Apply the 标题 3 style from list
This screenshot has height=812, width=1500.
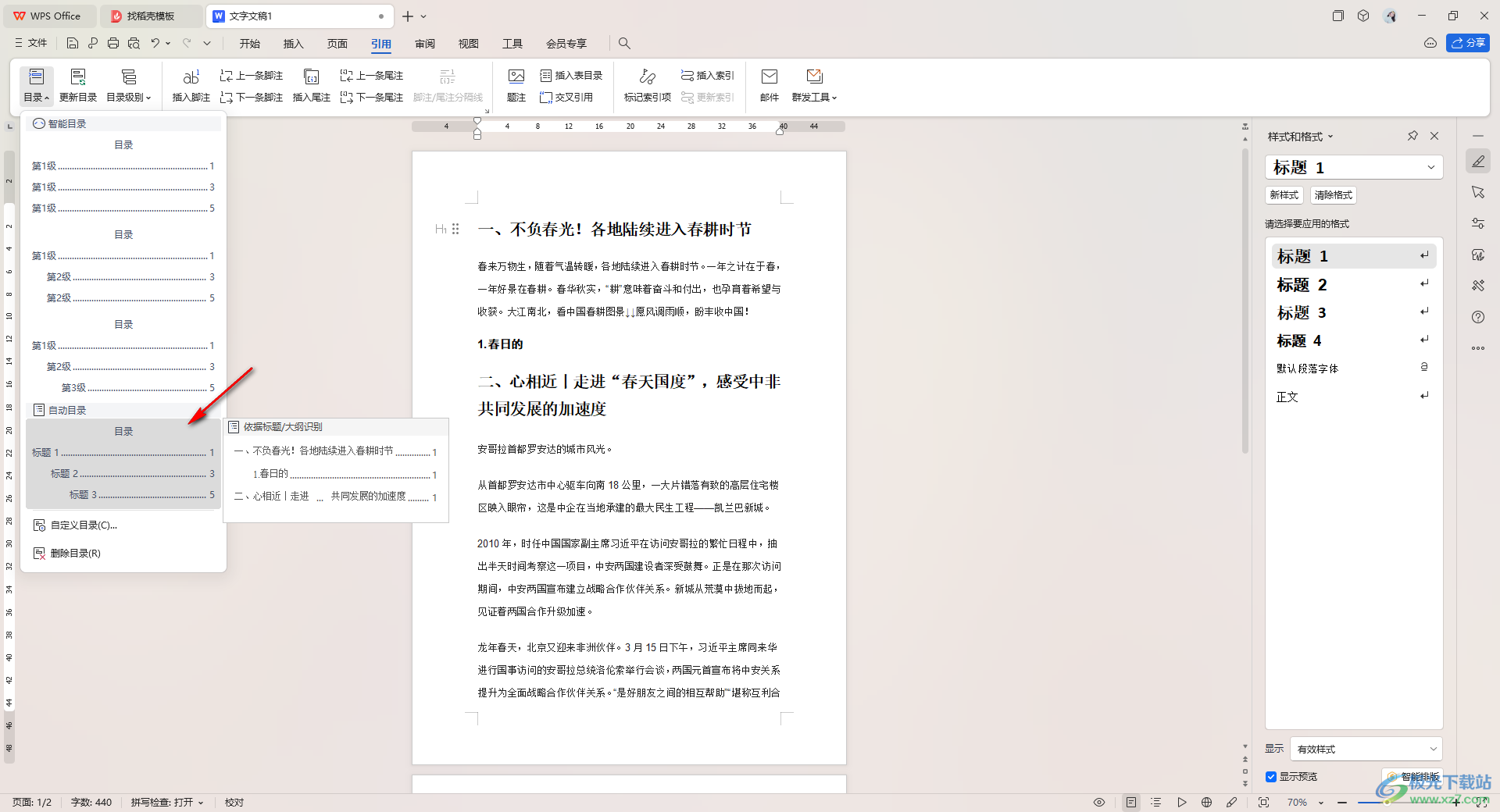pos(1354,312)
